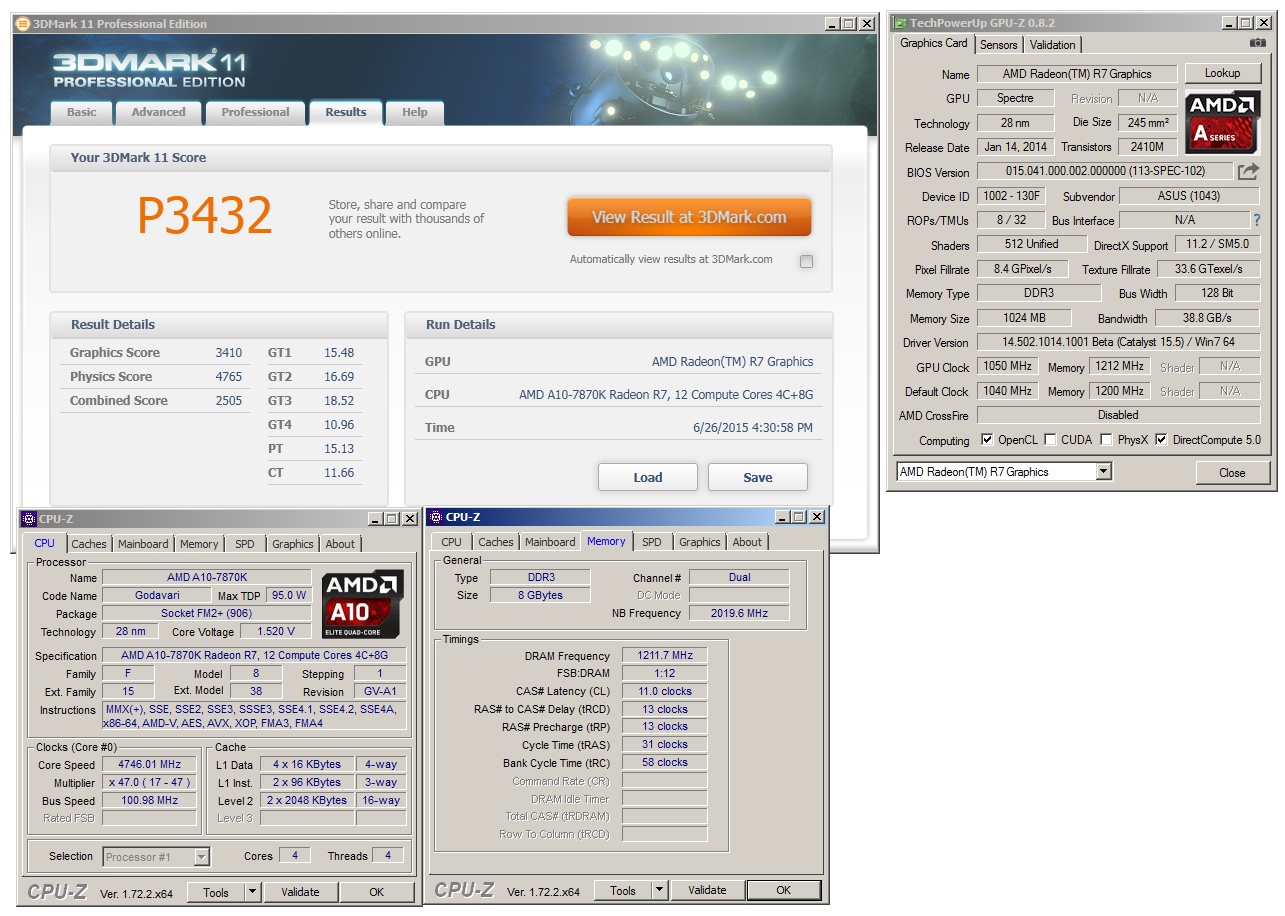
Task: Open SPD tab in left CPU-Z window
Action: (245, 544)
